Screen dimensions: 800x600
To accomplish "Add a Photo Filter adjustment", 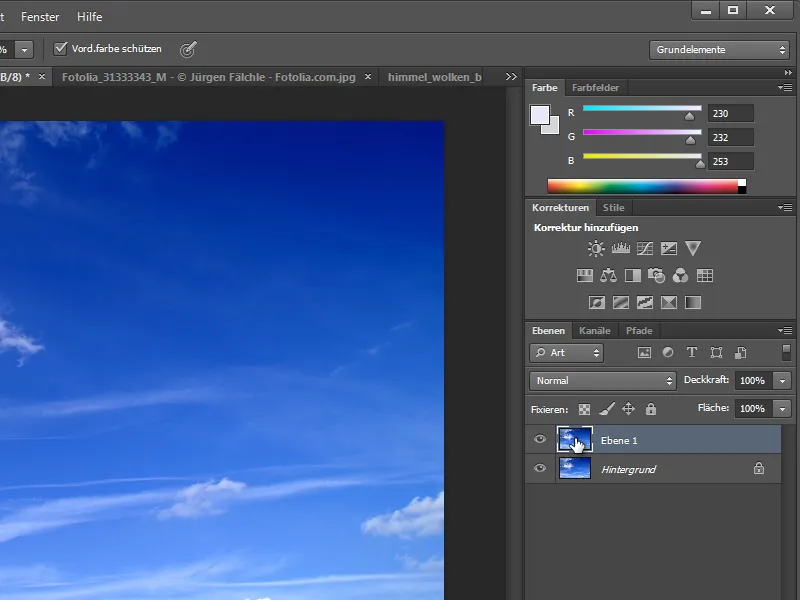I will point(656,276).
